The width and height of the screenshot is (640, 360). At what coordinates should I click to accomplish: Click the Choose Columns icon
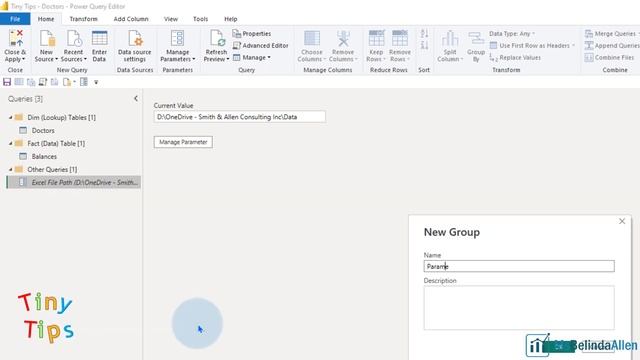click(x=312, y=39)
